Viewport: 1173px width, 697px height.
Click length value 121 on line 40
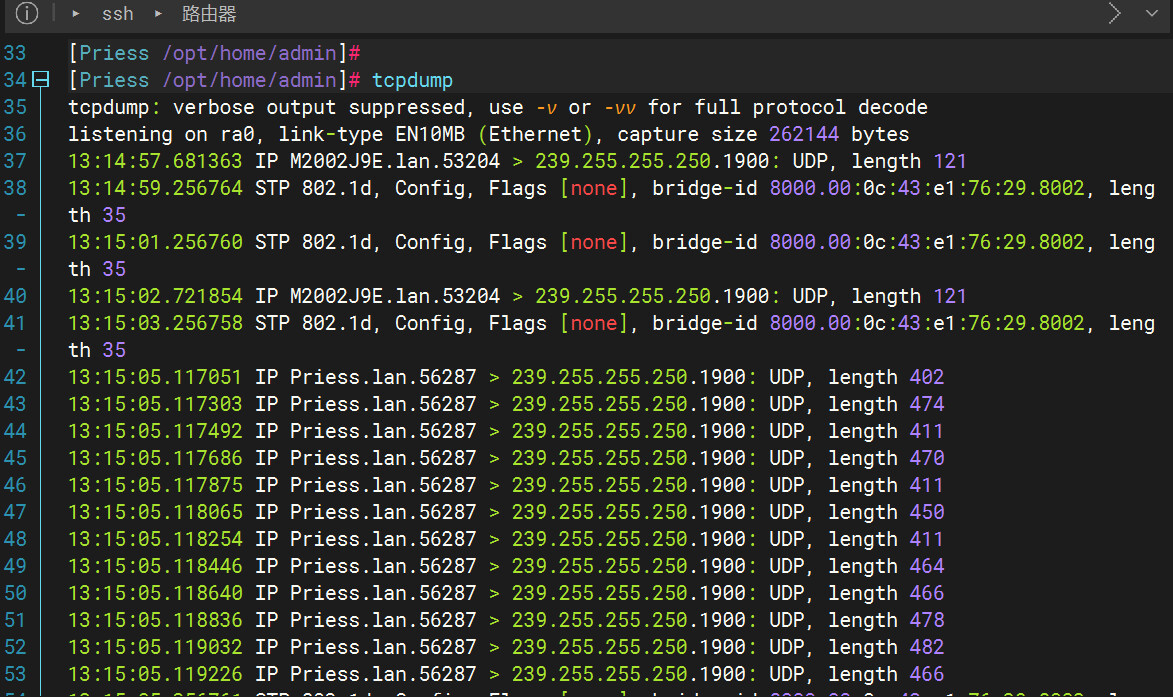(x=949, y=295)
